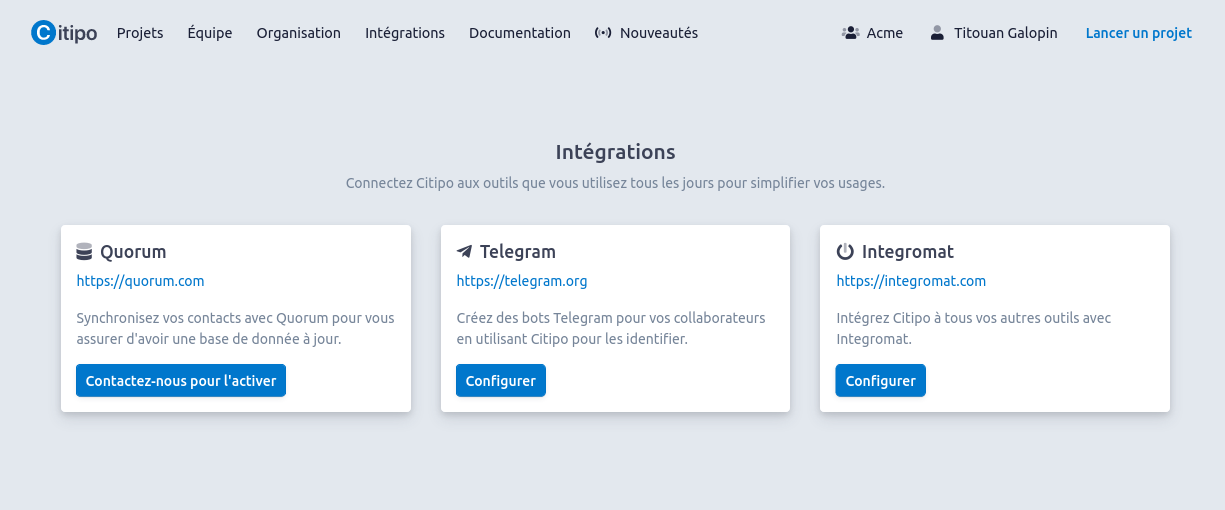Show Nouveautés updates

659,33
